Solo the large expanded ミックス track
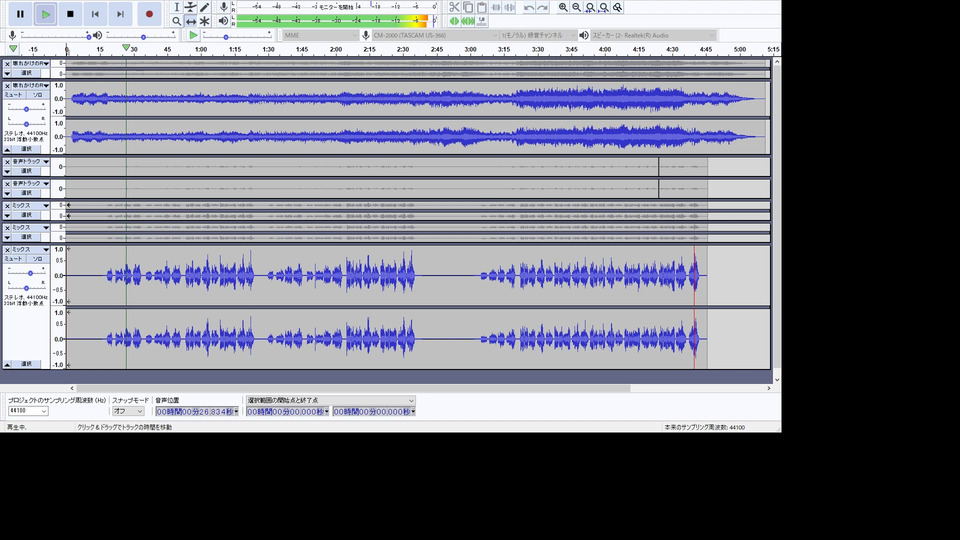The width and height of the screenshot is (960, 540). (x=38, y=259)
